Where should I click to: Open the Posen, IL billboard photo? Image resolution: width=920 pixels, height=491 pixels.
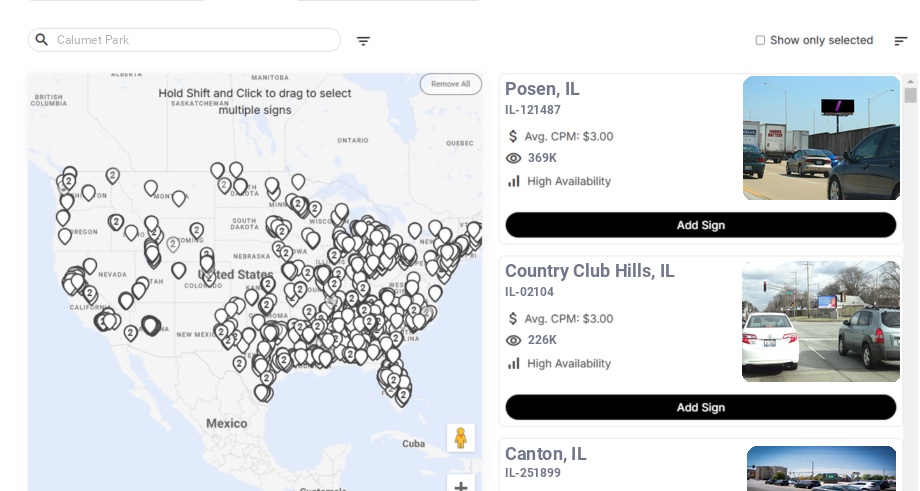coord(821,138)
